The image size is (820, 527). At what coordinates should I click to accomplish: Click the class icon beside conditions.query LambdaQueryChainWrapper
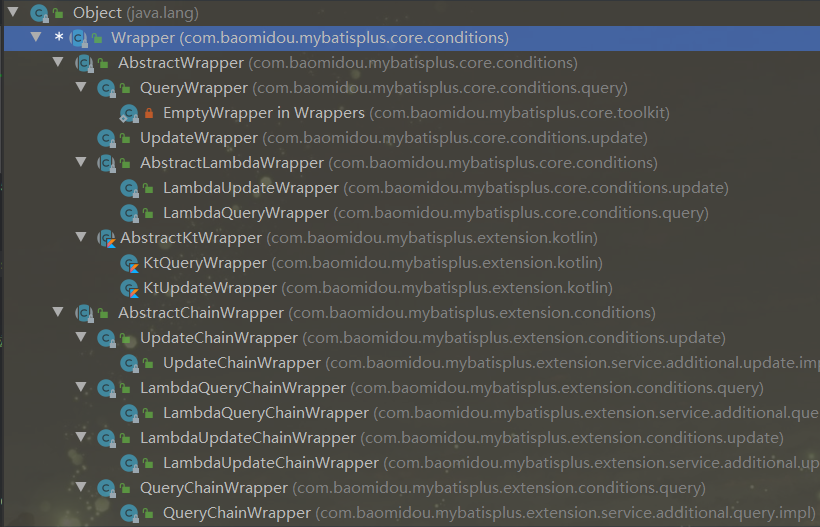pyautogui.click(x=107, y=389)
